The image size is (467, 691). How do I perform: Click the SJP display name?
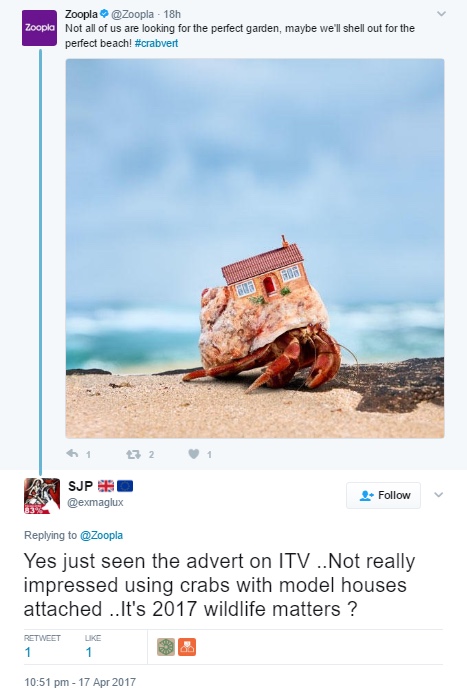(x=80, y=486)
